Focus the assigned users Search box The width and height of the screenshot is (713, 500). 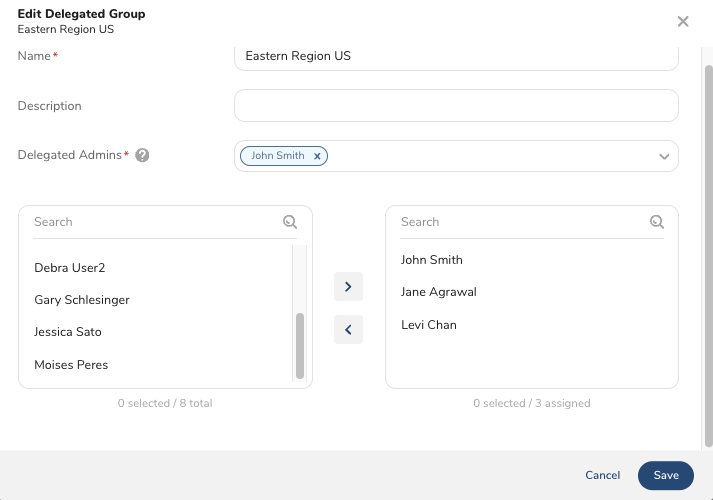pyautogui.click(x=520, y=222)
